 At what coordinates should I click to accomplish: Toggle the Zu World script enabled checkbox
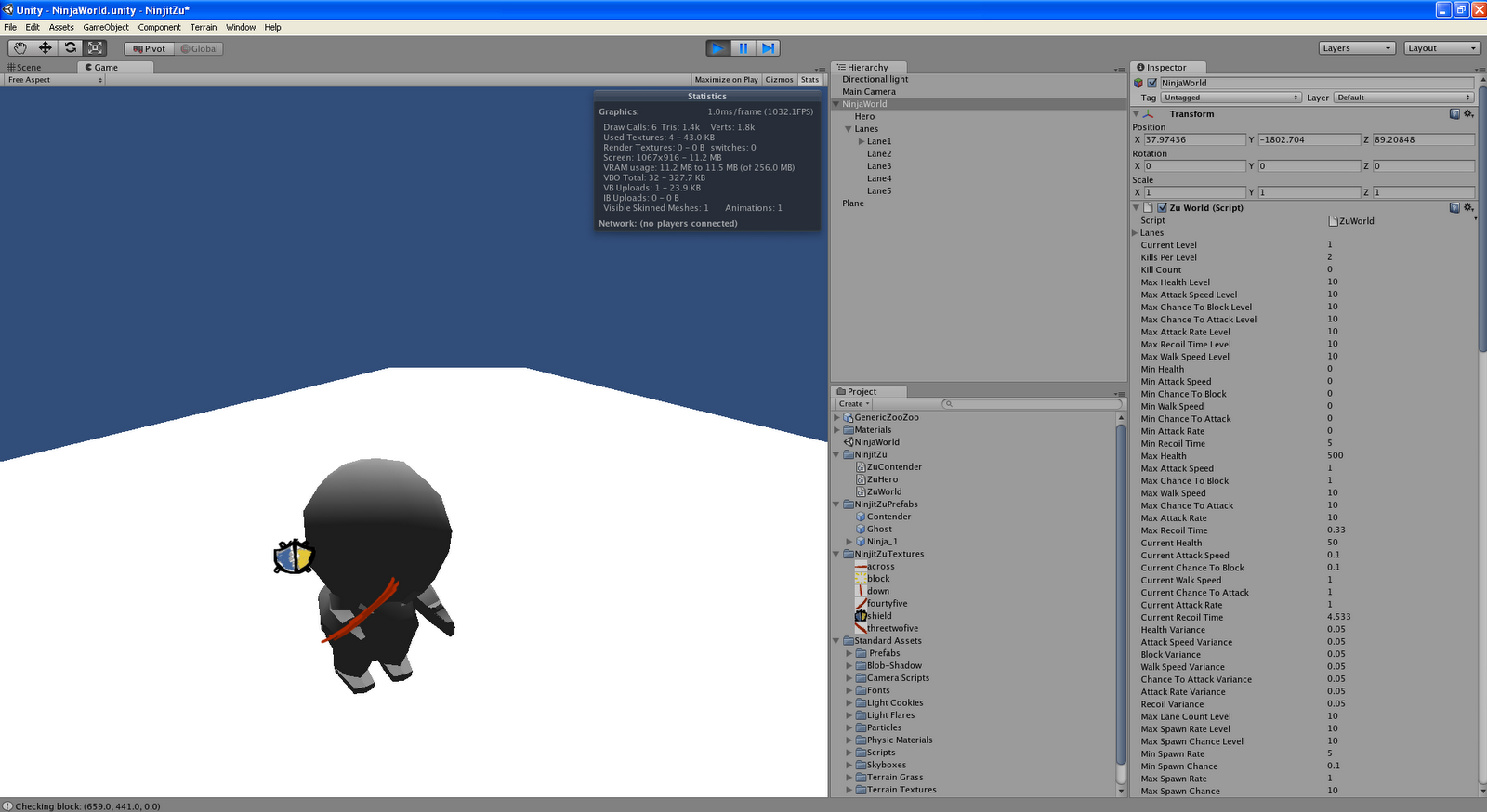1162,207
